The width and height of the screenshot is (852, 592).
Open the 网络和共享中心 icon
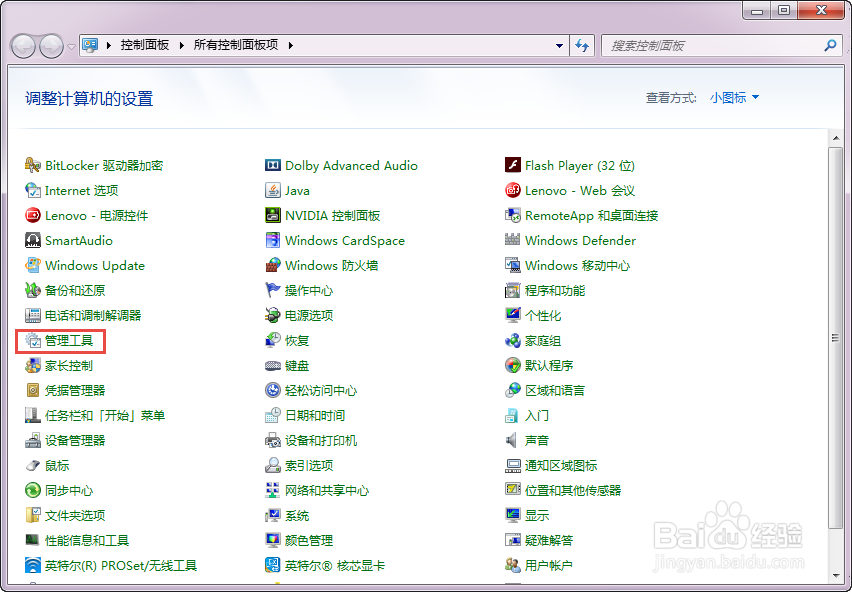point(273,490)
